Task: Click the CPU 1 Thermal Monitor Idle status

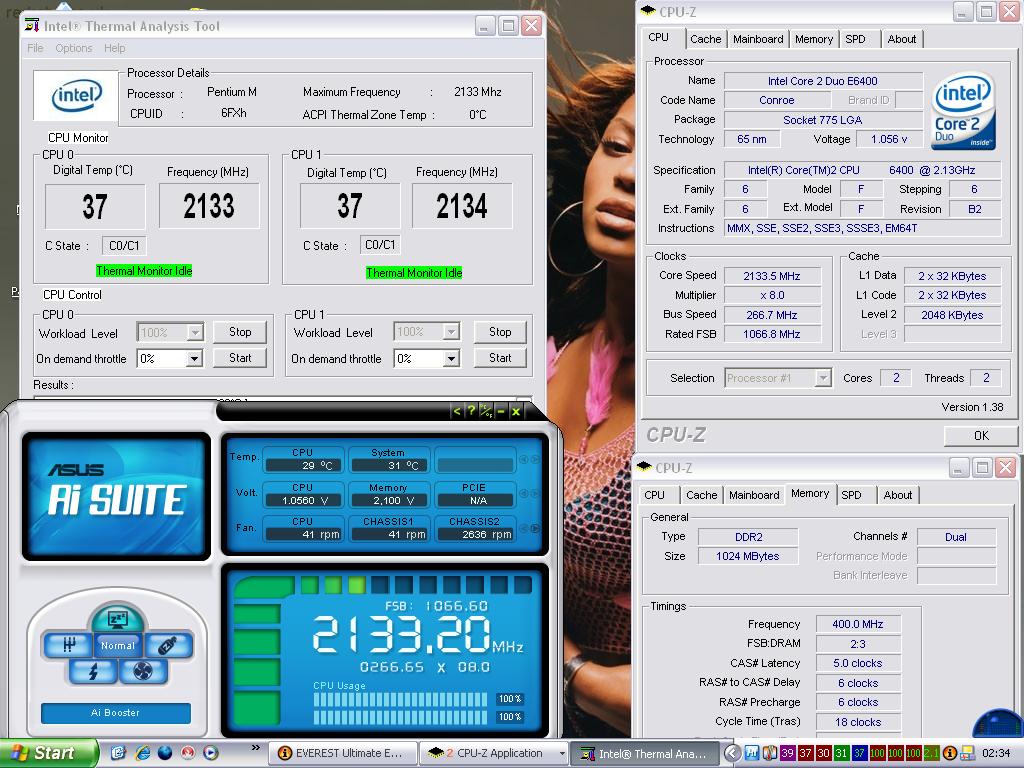Action: 414,273
